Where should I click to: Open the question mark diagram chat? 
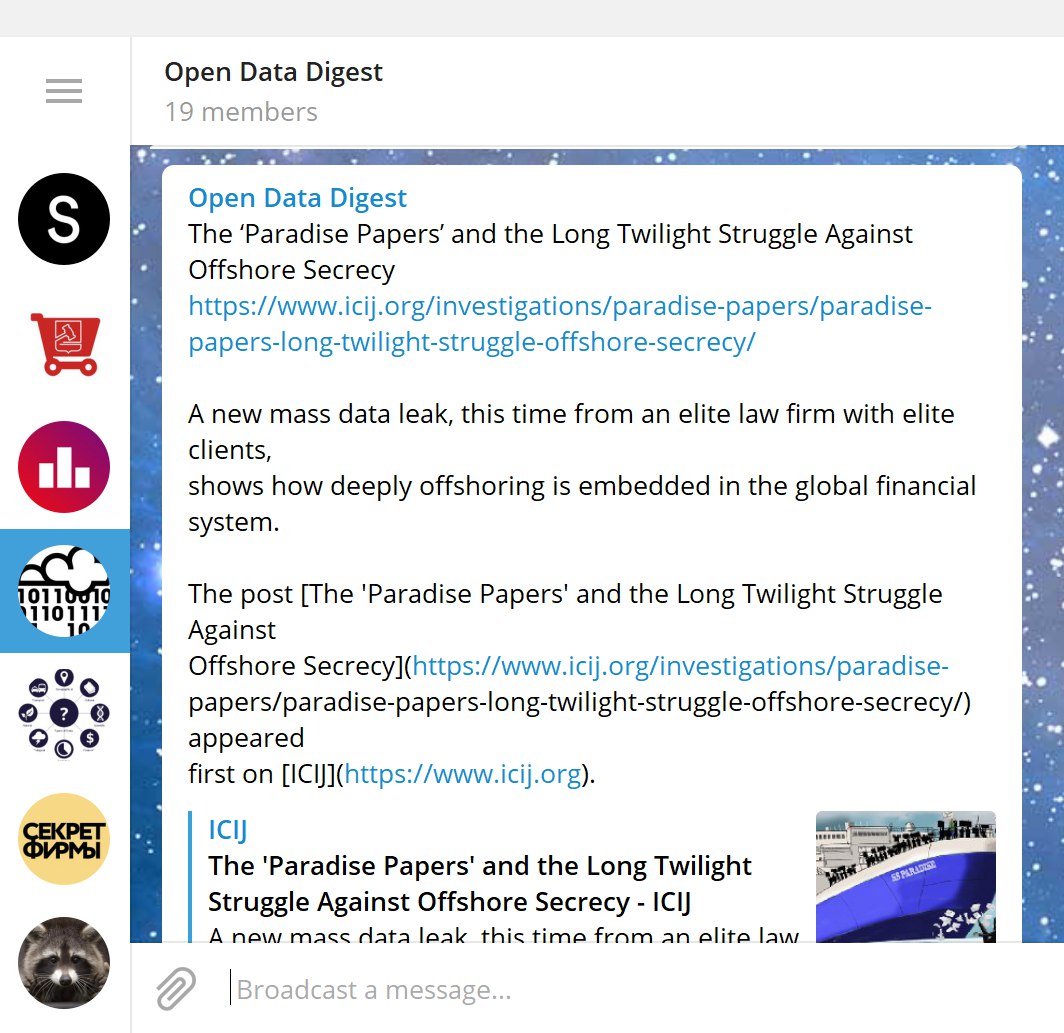(x=64, y=714)
